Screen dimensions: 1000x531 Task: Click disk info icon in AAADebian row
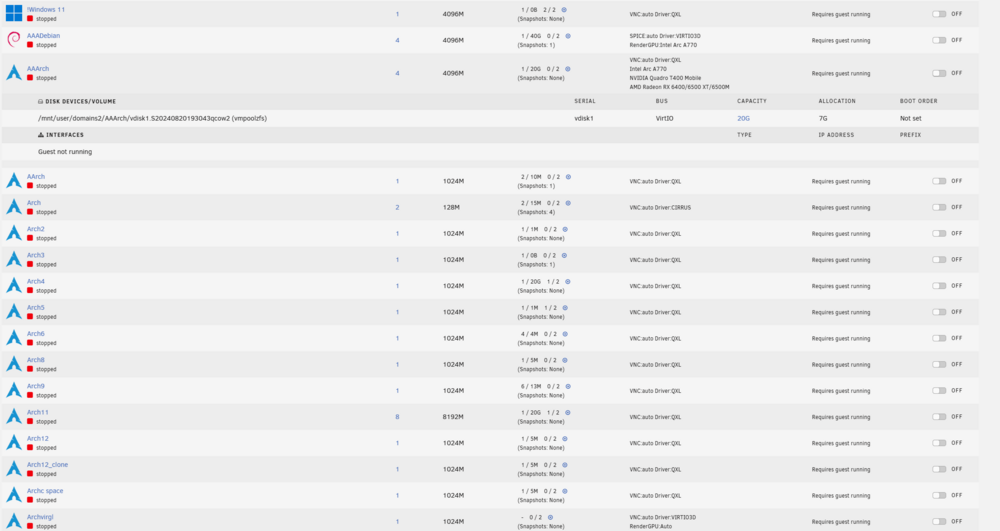pyautogui.click(x=568, y=36)
